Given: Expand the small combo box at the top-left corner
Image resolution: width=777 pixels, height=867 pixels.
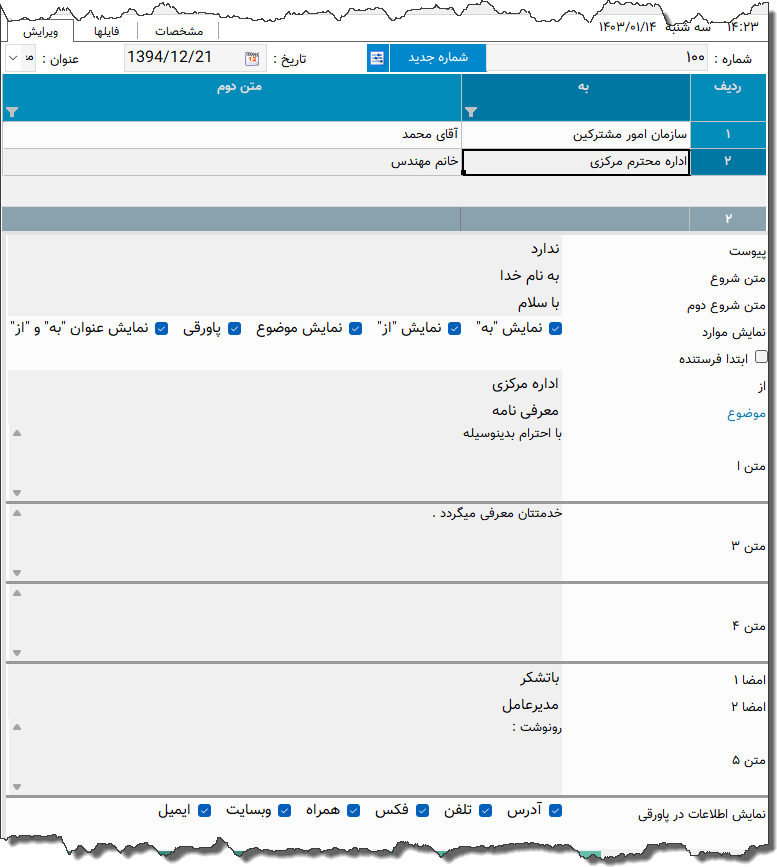Looking at the screenshot, I should coord(11,58).
